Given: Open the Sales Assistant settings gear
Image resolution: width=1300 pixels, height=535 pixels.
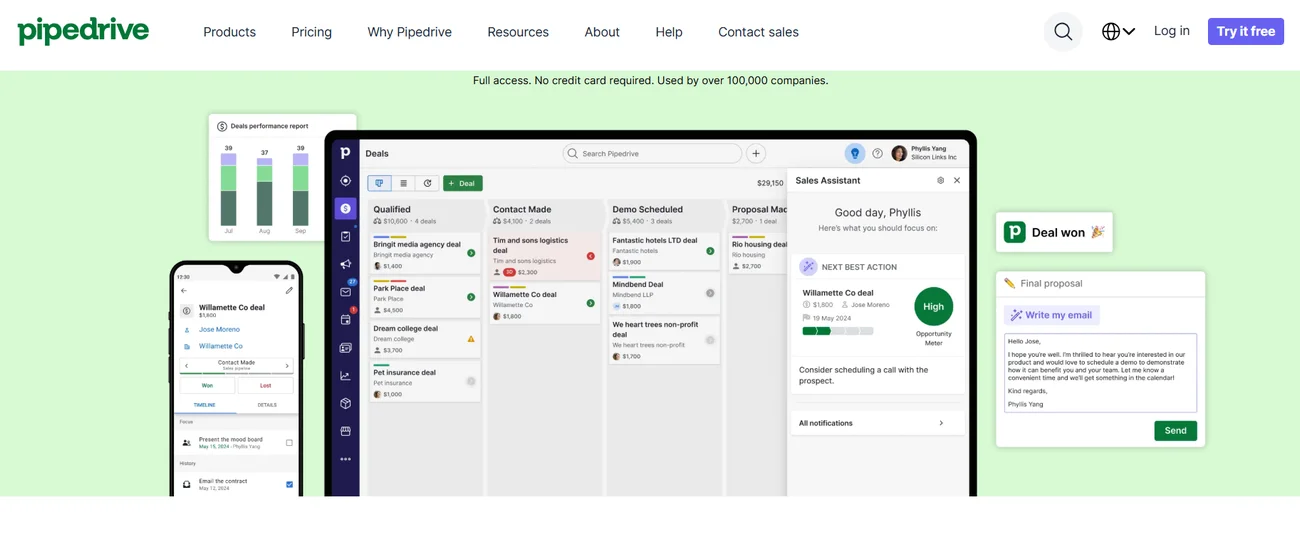Looking at the screenshot, I should pyautogui.click(x=940, y=181).
